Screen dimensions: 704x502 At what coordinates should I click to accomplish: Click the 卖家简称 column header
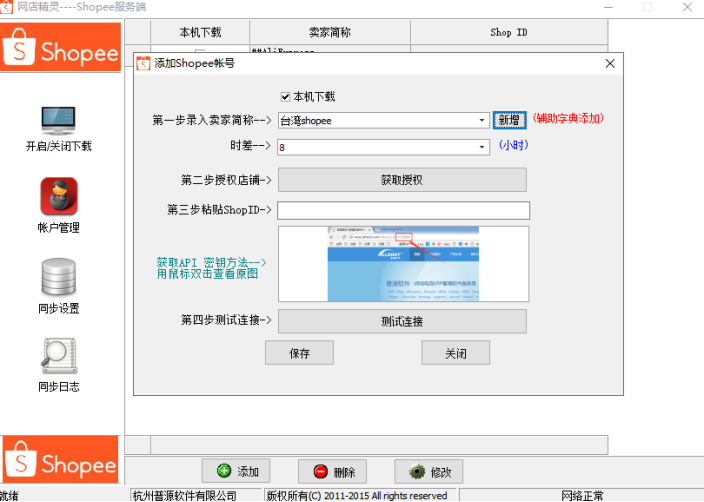click(330, 32)
